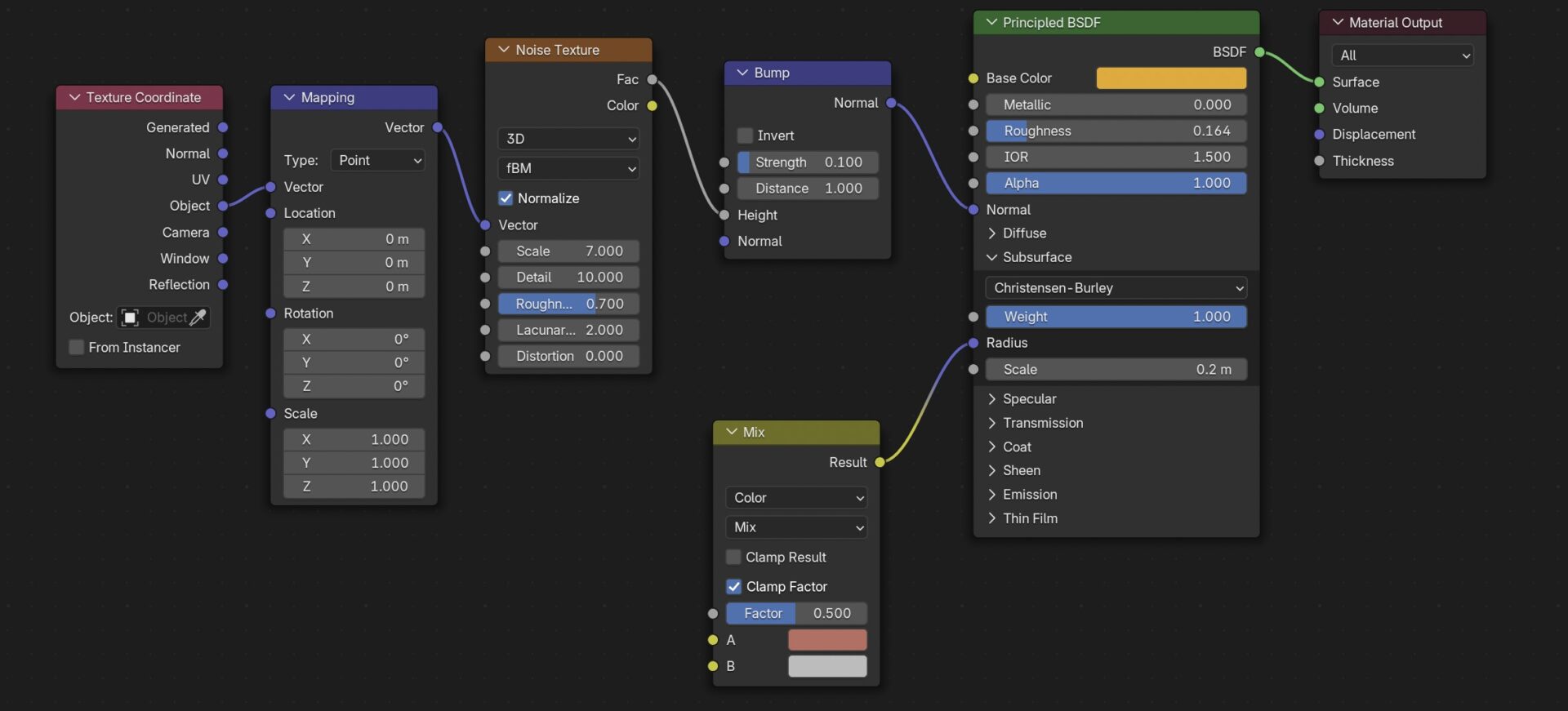Screen dimensions: 1568x711
Task: Collapse the Mix node with header arrow
Action: (731, 432)
